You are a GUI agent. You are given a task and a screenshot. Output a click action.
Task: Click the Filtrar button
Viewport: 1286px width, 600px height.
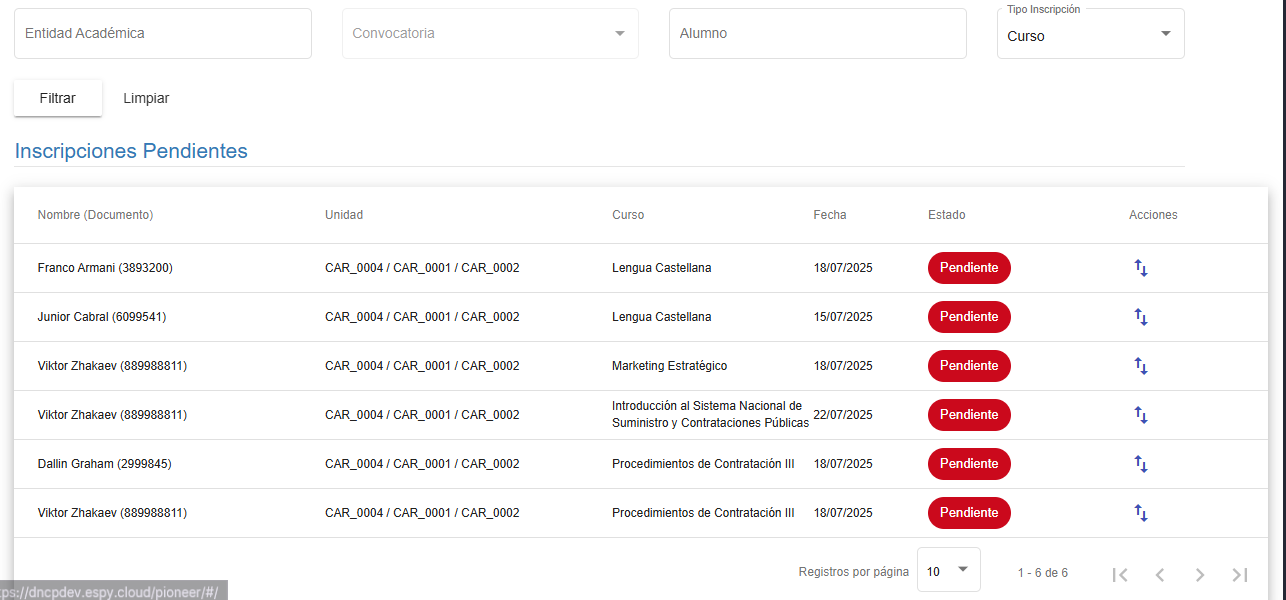click(58, 98)
